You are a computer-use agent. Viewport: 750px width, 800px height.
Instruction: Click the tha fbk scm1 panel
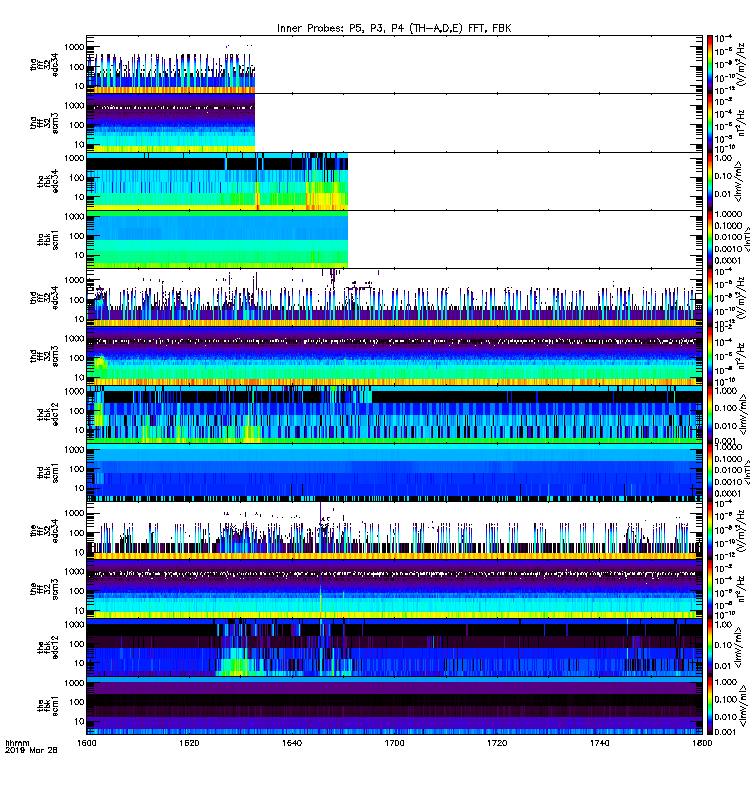(x=217, y=240)
